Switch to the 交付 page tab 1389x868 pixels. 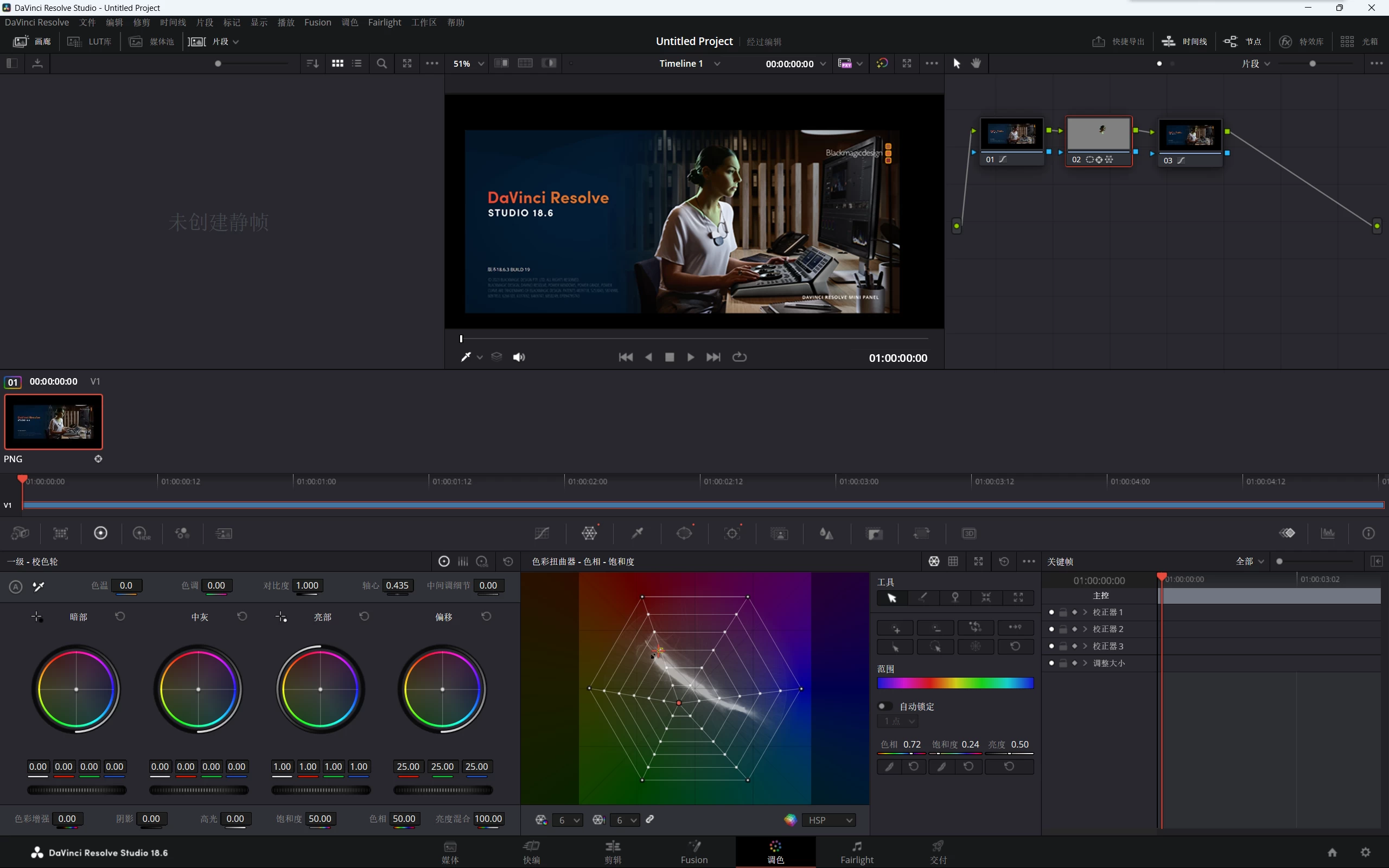[939, 852]
